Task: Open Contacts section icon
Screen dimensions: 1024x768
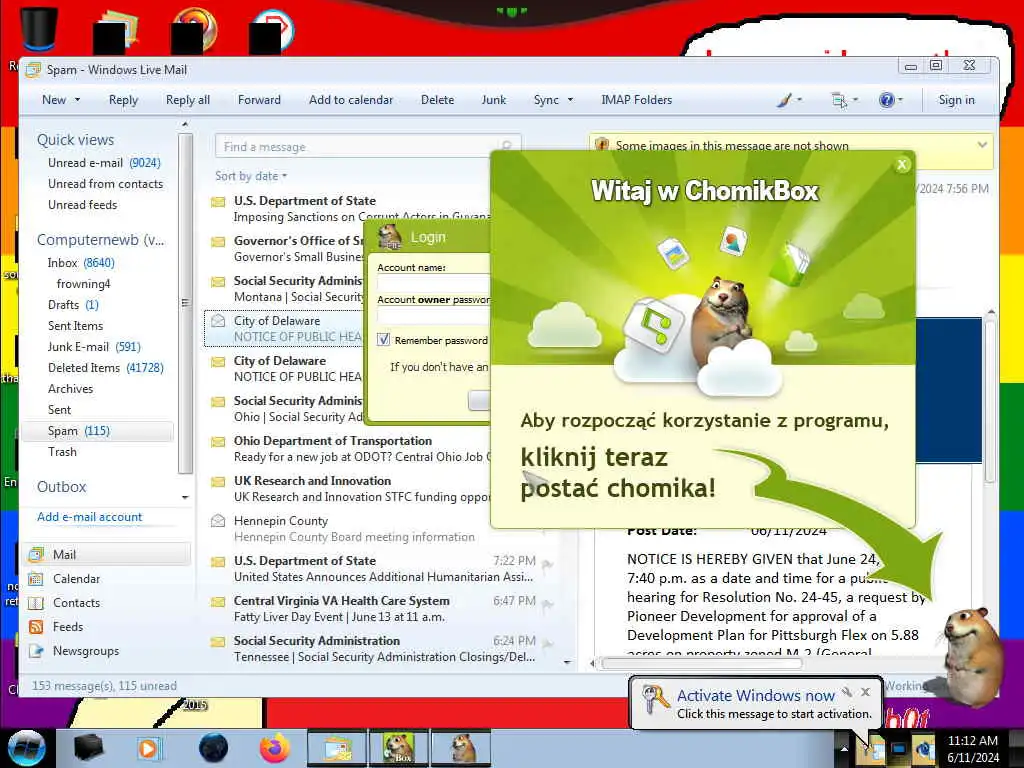Action: click(x=36, y=603)
